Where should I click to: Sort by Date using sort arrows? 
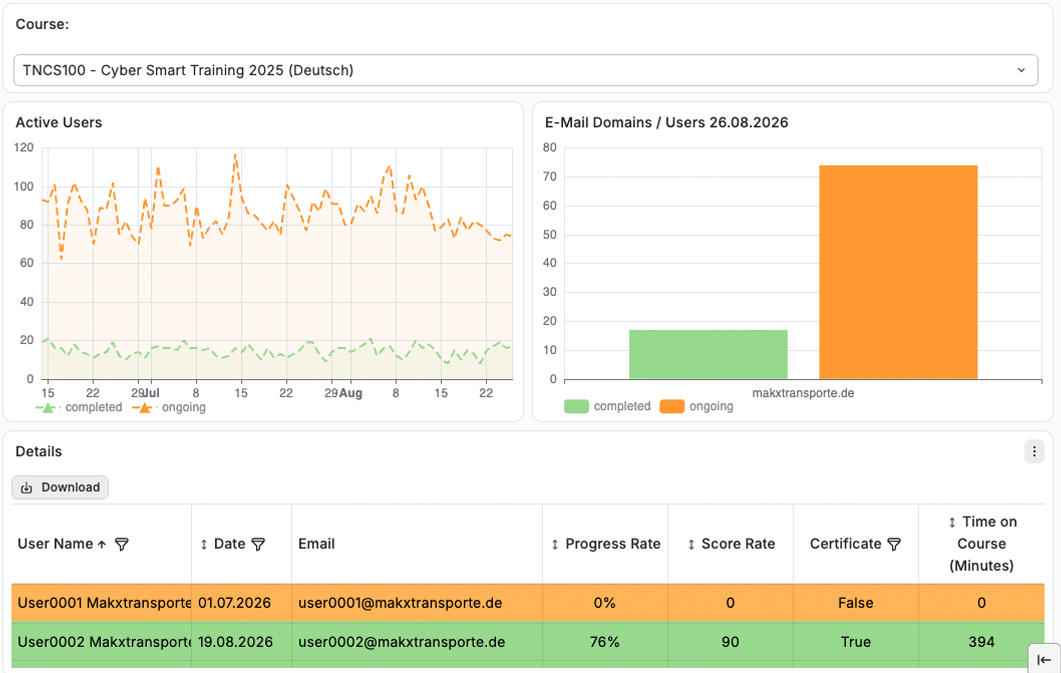tap(204, 544)
